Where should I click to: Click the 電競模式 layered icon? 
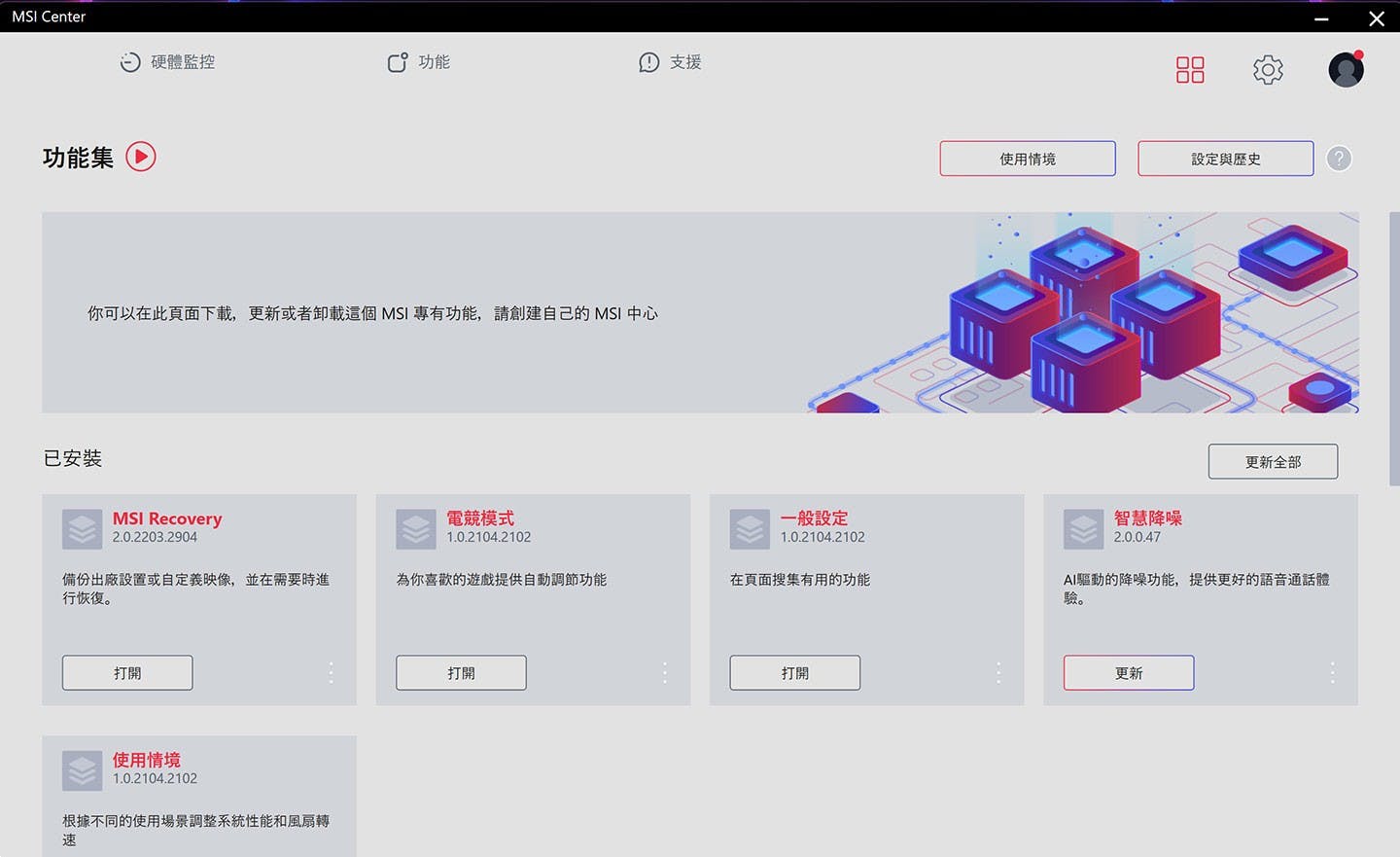pos(416,529)
